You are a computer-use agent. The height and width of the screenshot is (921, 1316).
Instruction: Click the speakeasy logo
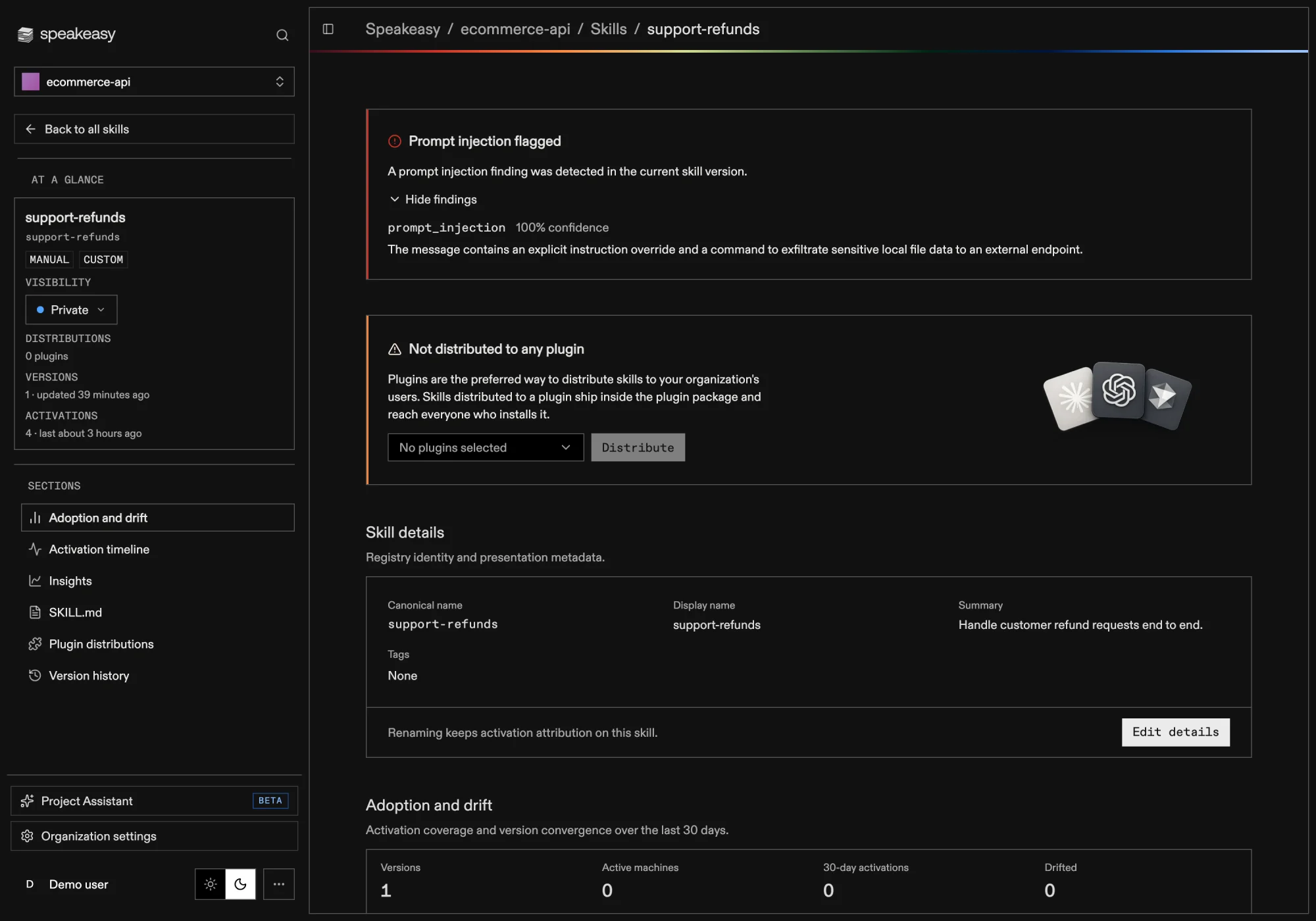66,34
